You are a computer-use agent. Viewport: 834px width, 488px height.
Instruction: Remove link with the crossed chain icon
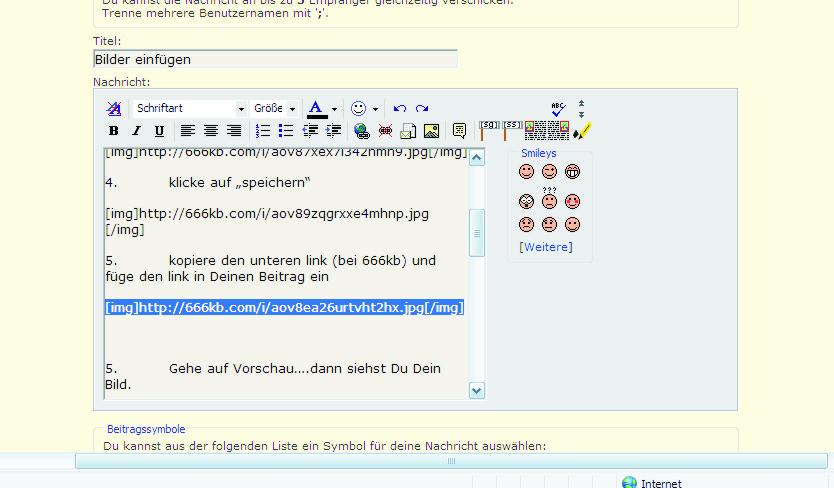(x=385, y=131)
